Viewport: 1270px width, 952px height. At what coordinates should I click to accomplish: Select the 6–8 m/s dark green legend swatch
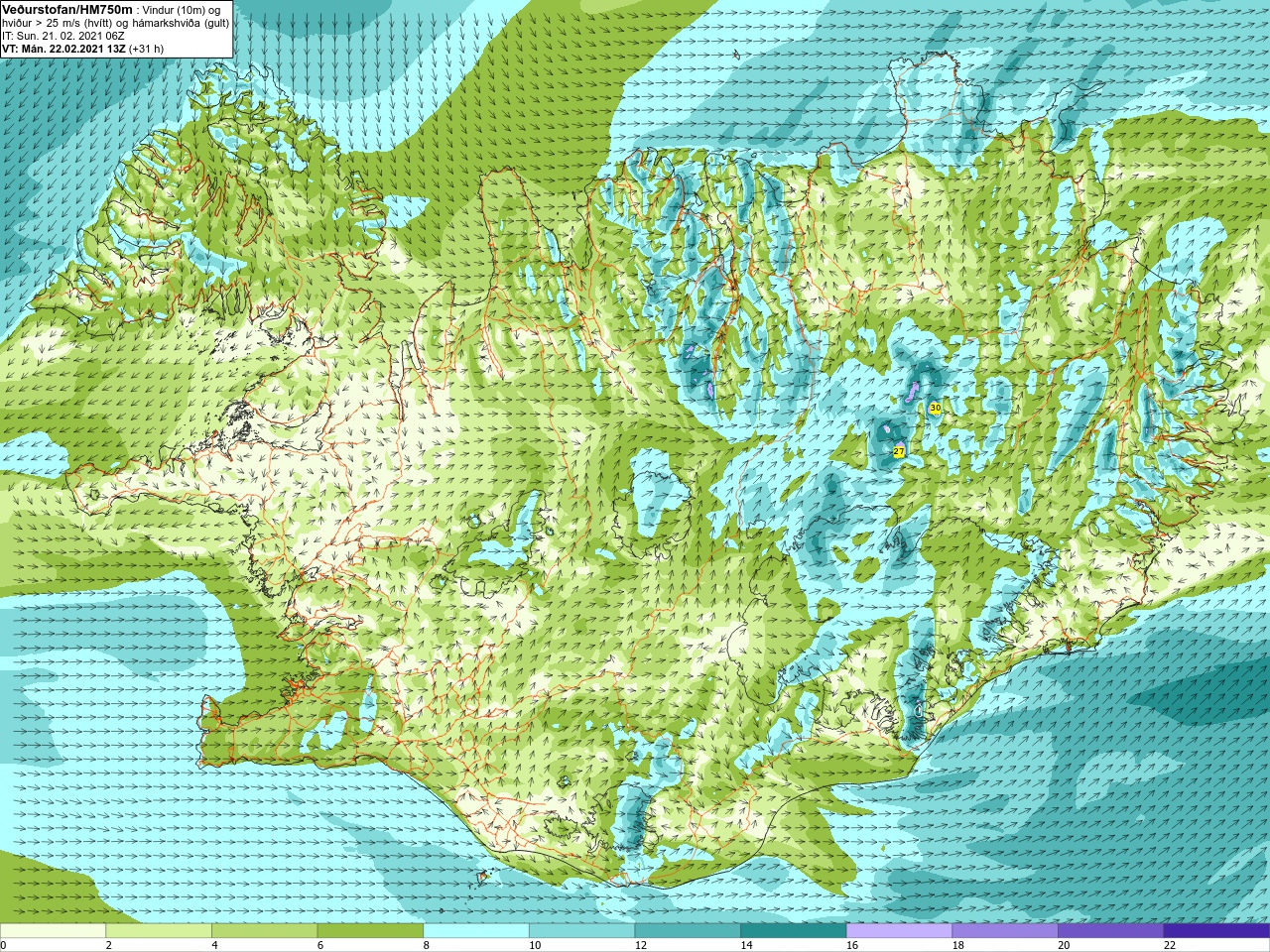(x=370, y=931)
